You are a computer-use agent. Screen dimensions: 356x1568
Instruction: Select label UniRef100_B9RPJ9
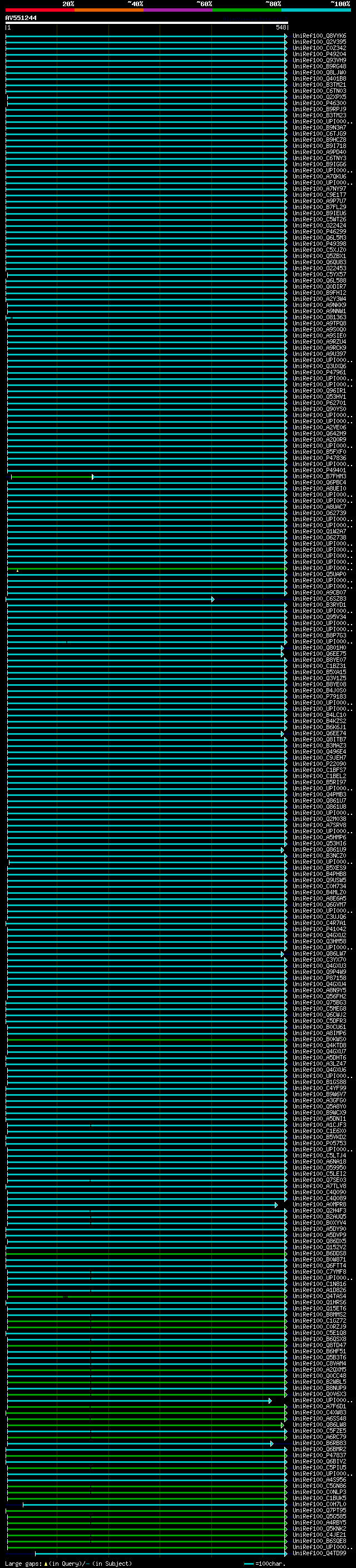coord(319,110)
